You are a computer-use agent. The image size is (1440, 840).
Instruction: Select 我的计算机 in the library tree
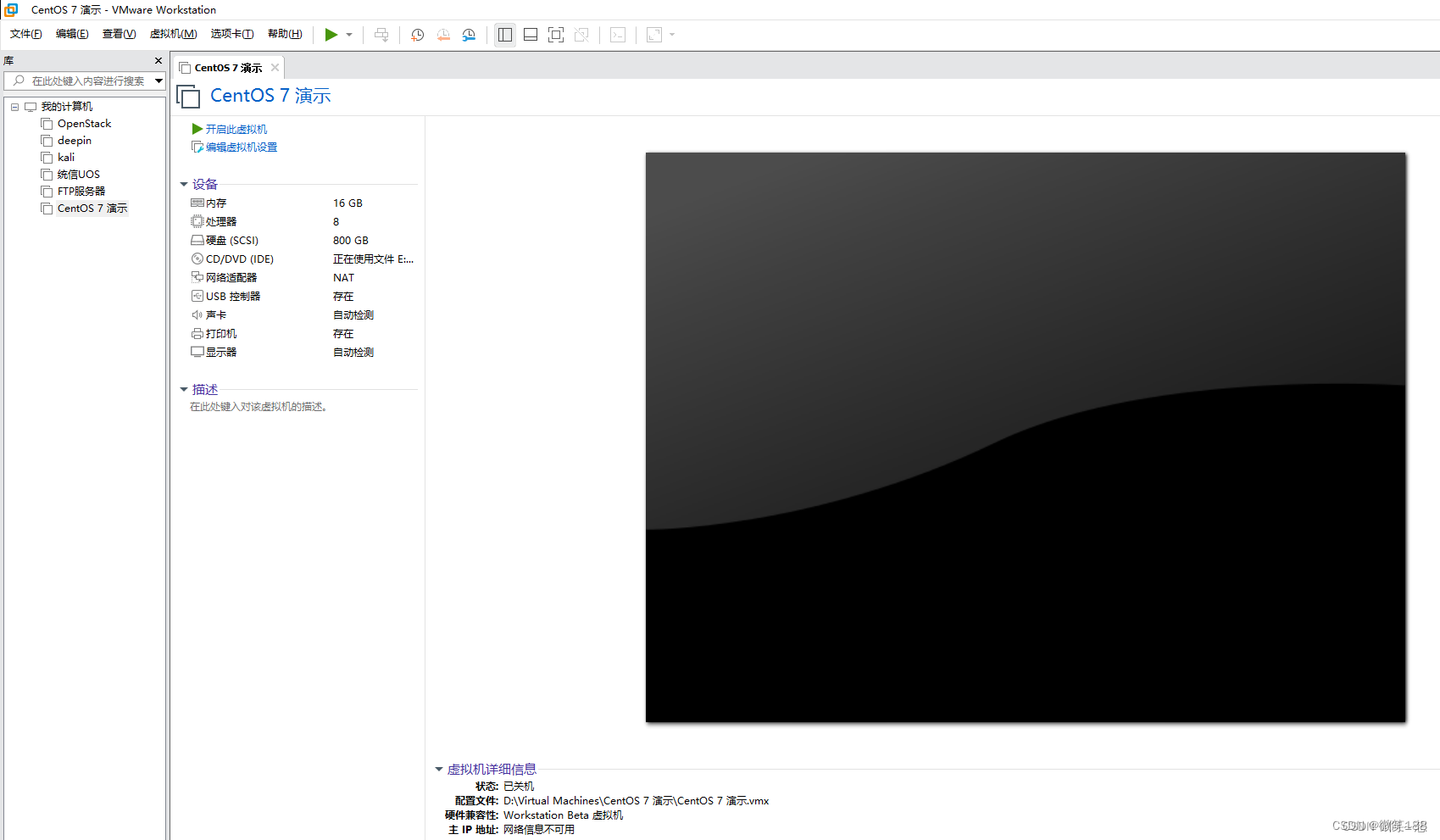click(67, 107)
